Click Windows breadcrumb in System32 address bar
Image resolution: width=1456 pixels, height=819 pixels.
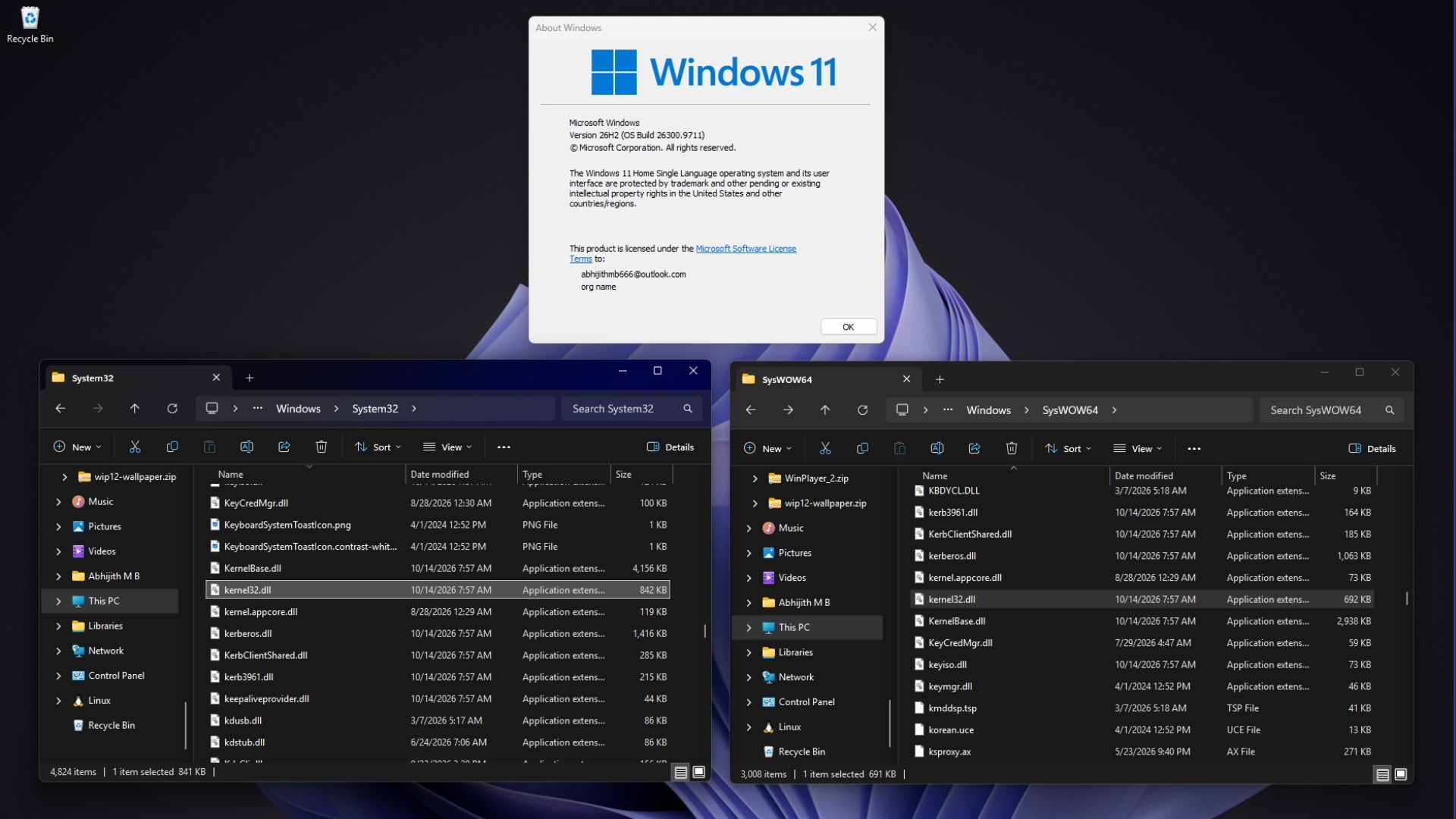click(x=298, y=409)
